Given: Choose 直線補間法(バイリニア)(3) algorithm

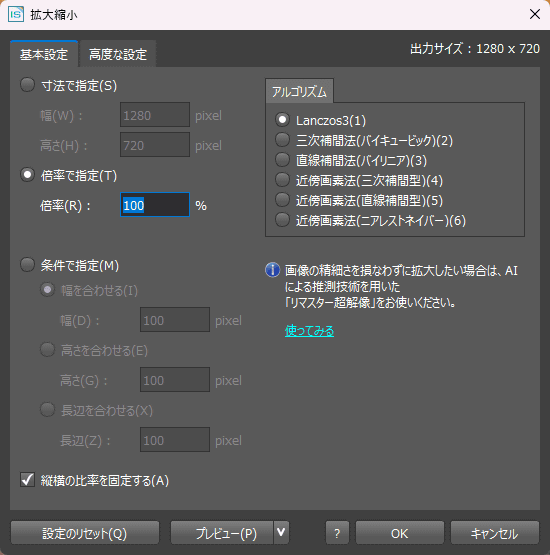Looking at the screenshot, I should pyautogui.click(x=351, y=160).
